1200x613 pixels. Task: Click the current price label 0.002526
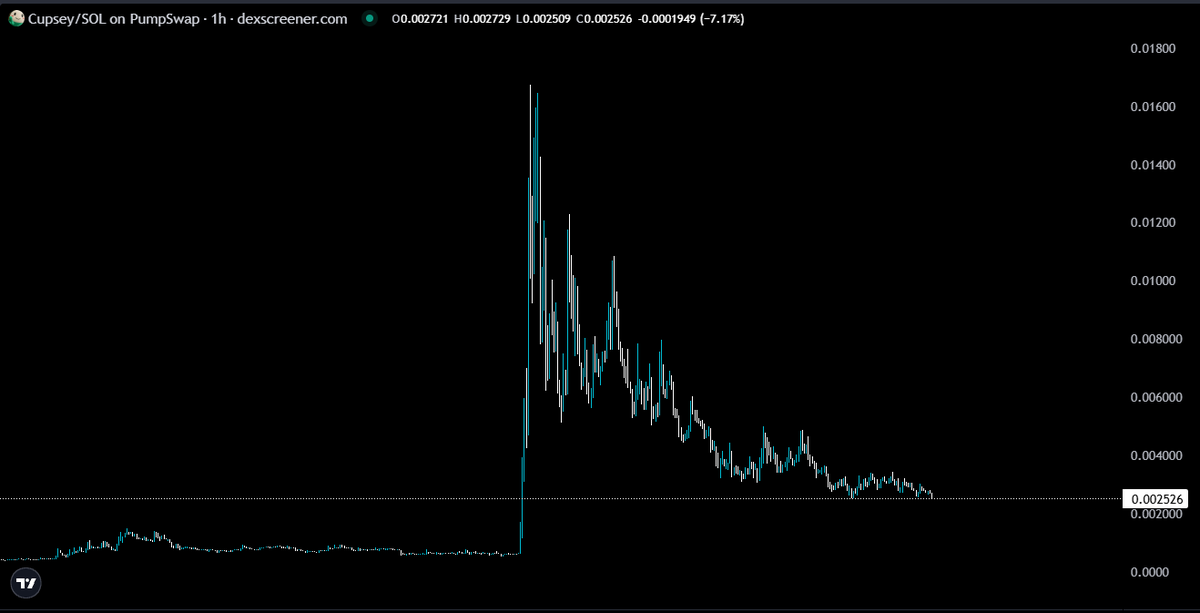[x=1155, y=498]
